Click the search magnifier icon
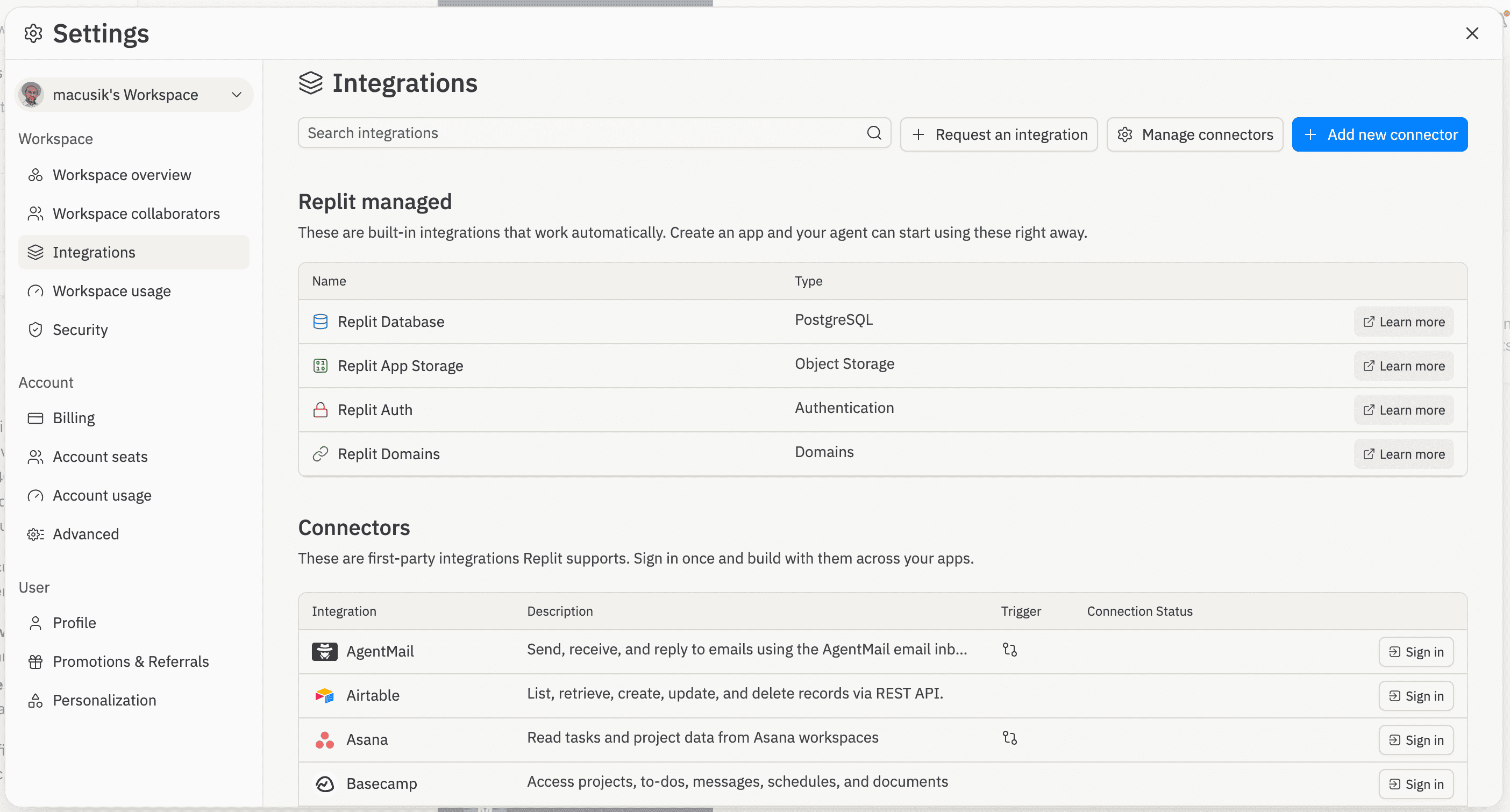Image resolution: width=1510 pixels, height=812 pixels. (x=874, y=133)
